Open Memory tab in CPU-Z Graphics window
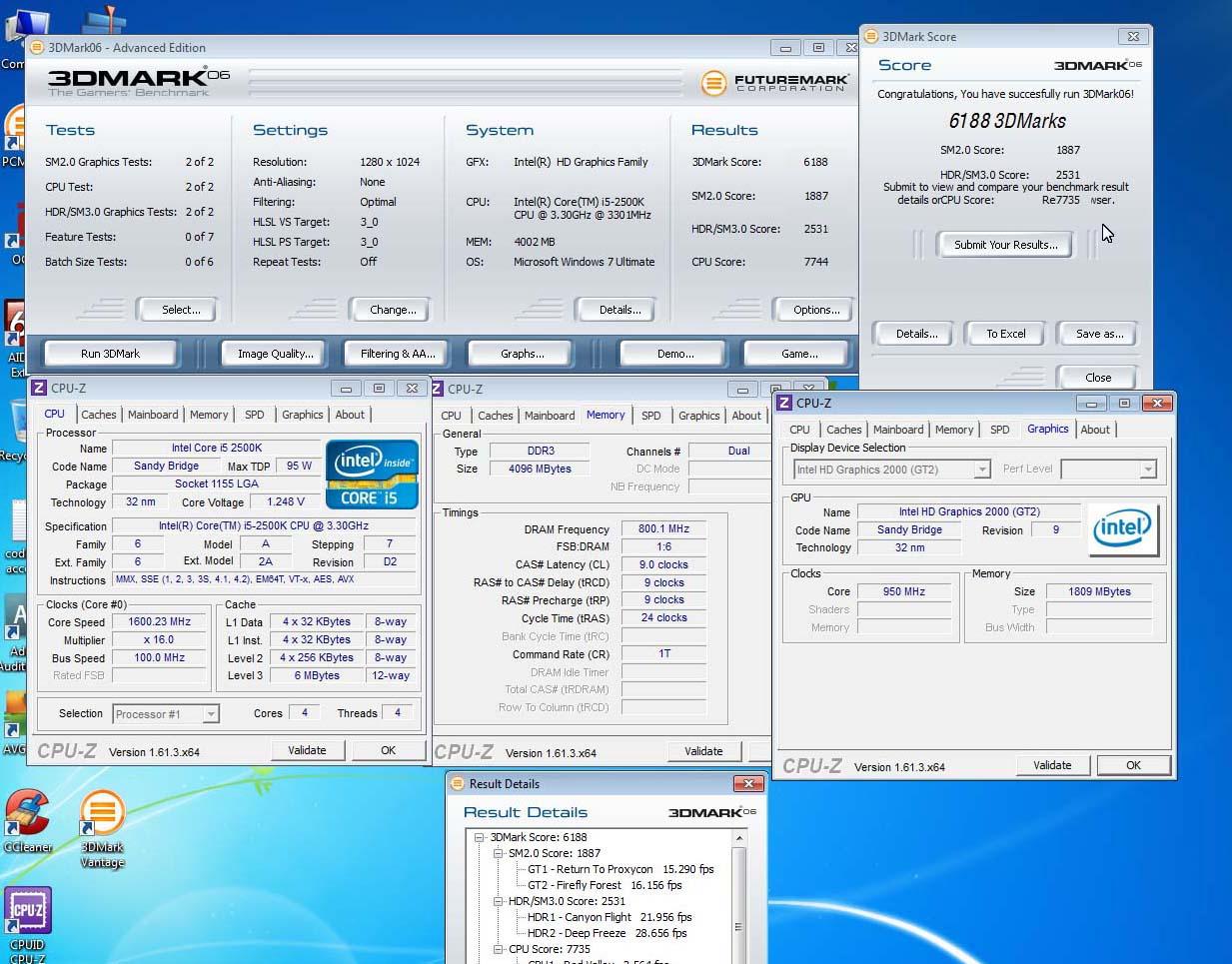 [x=954, y=430]
